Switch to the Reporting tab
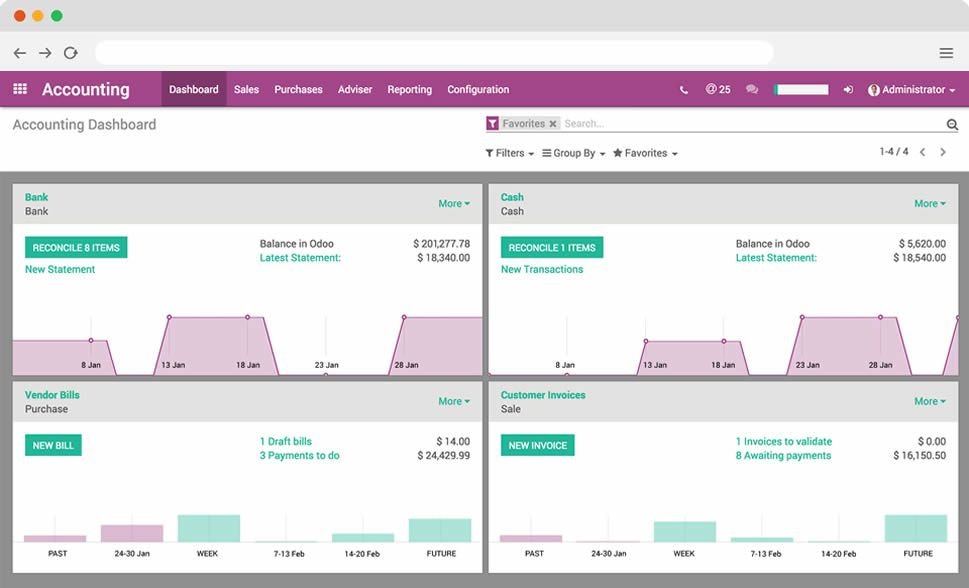 click(409, 89)
